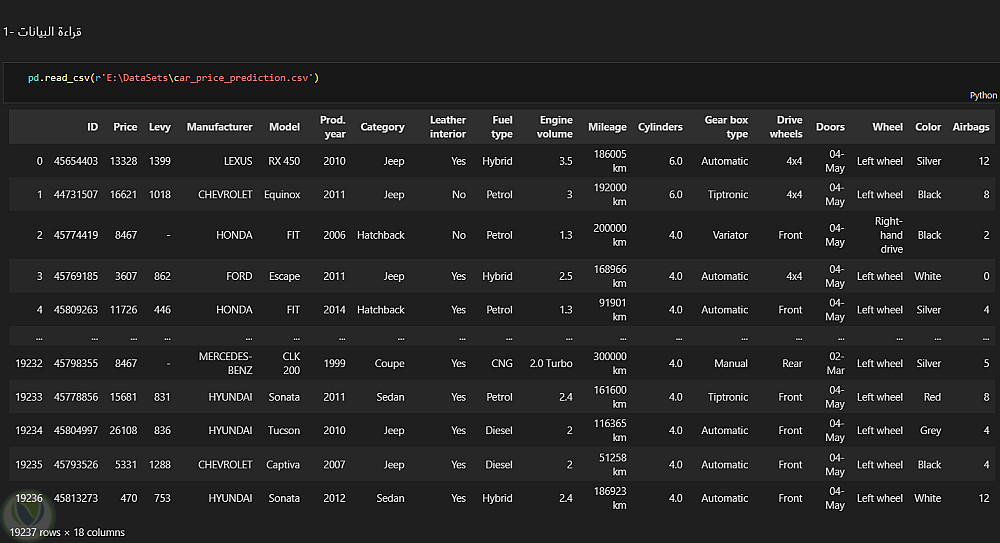1000x543 pixels.
Task: Click the ID cell 45654403
Action: [76, 161]
